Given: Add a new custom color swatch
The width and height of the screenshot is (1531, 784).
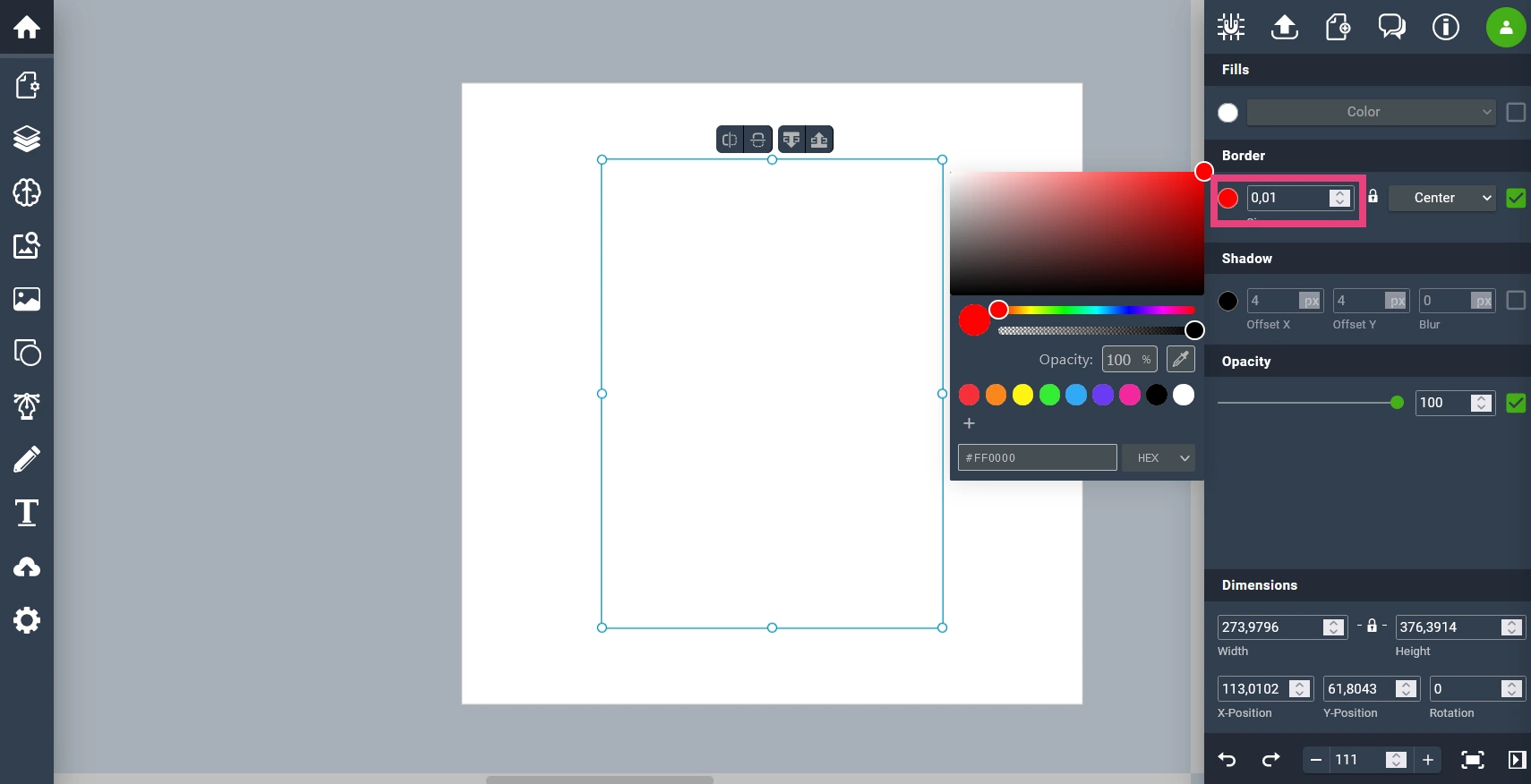Looking at the screenshot, I should (x=969, y=423).
